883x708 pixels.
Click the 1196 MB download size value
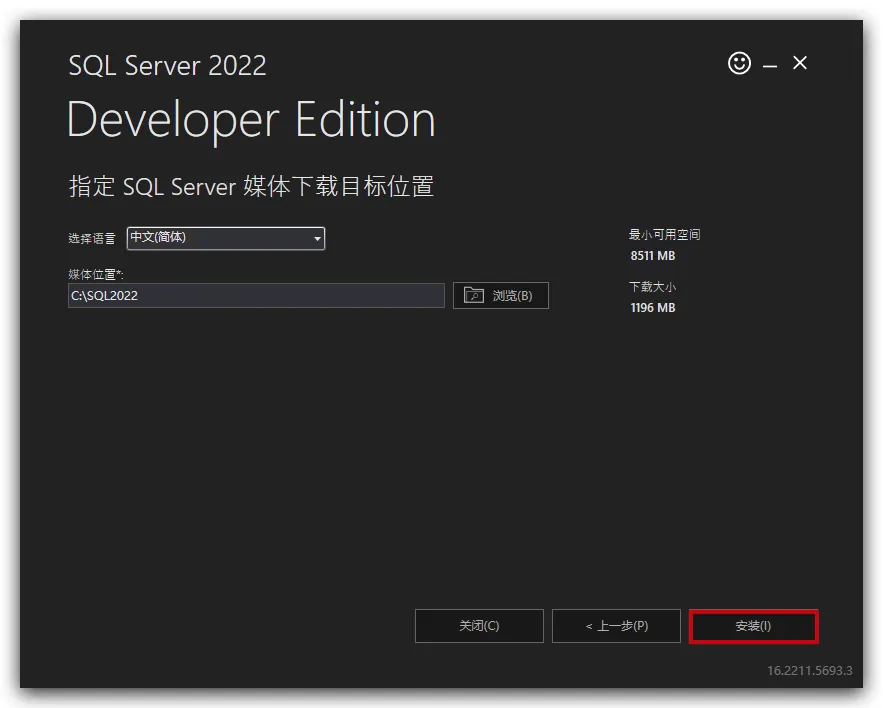(x=653, y=308)
